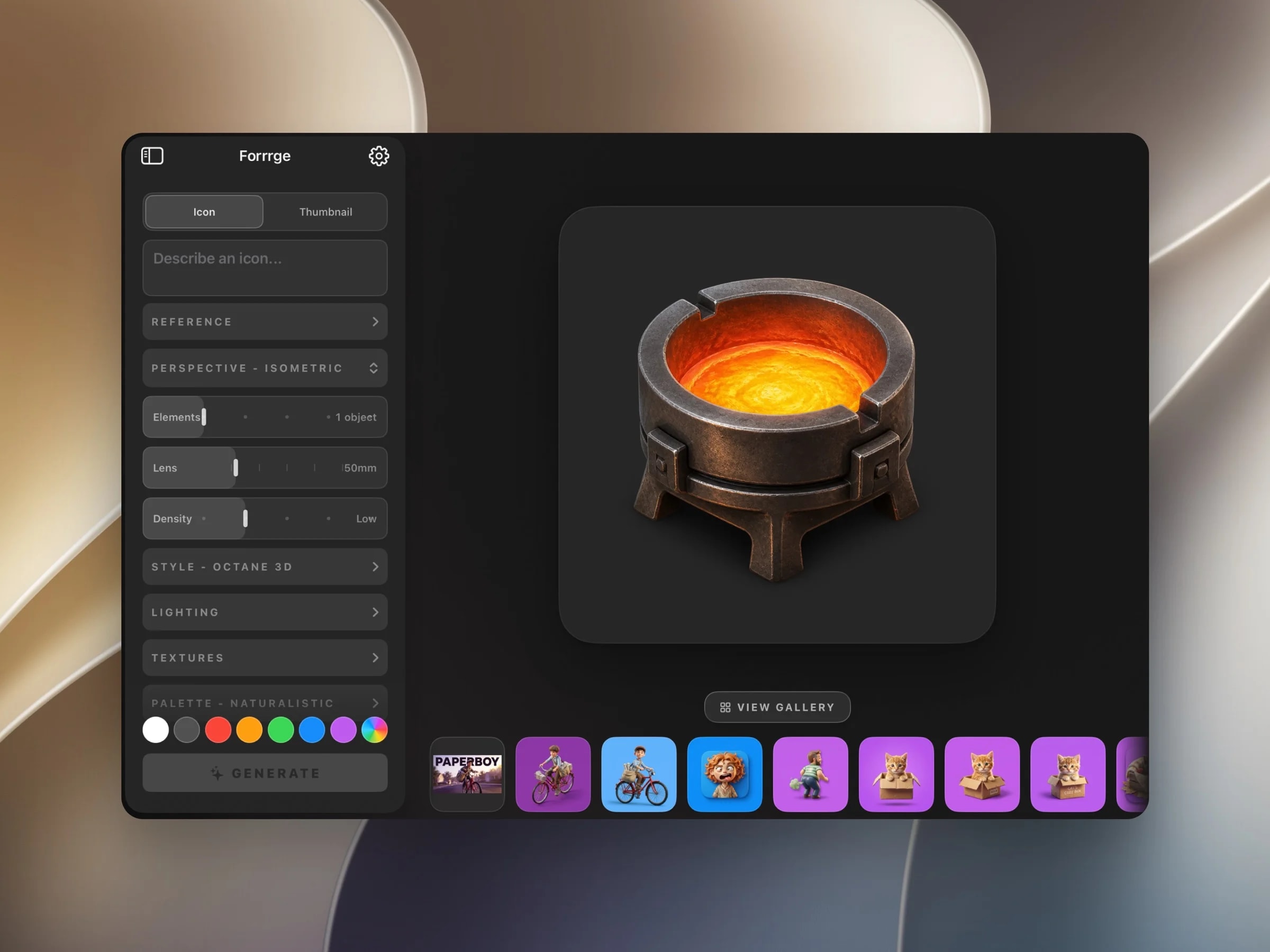
Task: Click the "Low" Density value
Action: 366,518
